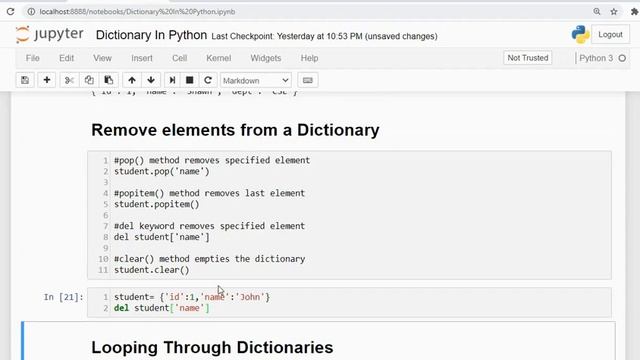Open the Insert menu

tap(142, 58)
